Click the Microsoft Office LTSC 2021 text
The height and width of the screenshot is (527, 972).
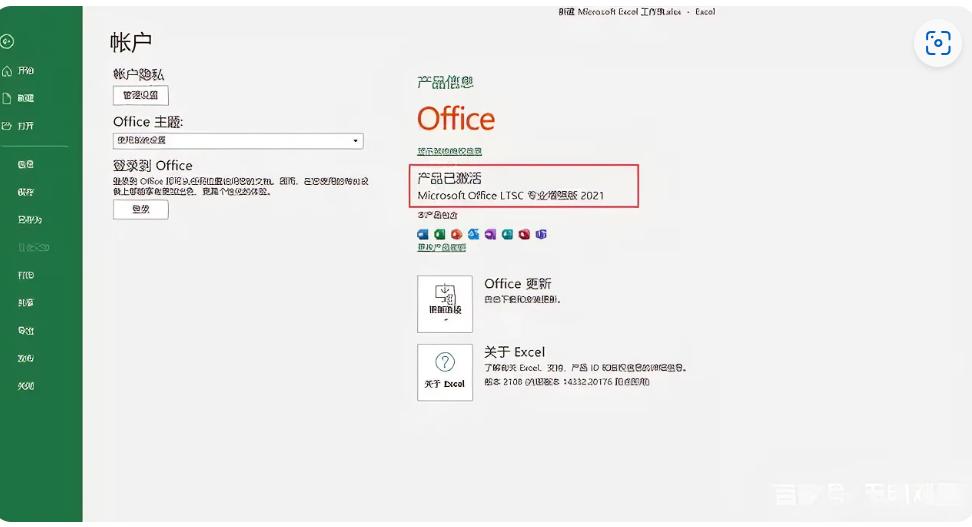click(x=511, y=195)
